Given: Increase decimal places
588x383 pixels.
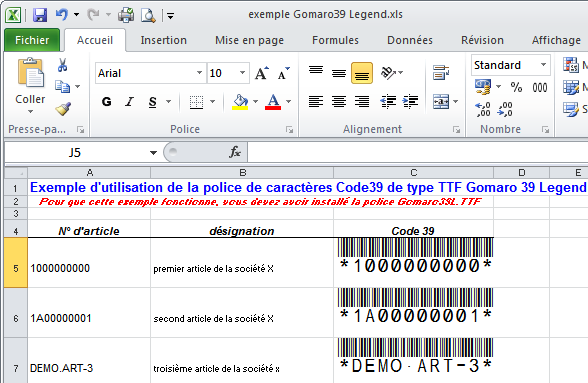Looking at the screenshot, I should pos(483,109).
